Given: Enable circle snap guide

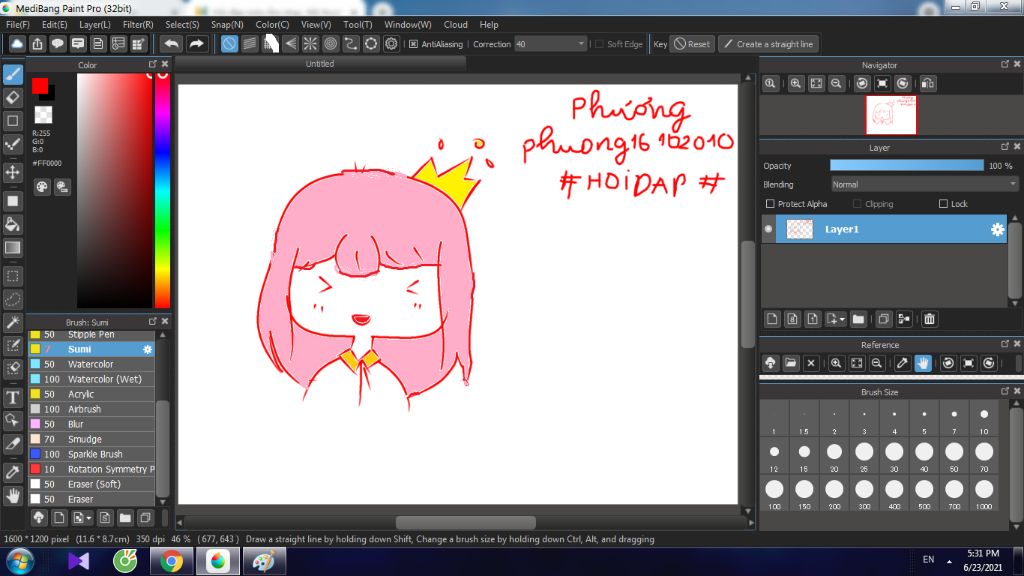Looking at the screenshot, I should [x=330, y=44].
